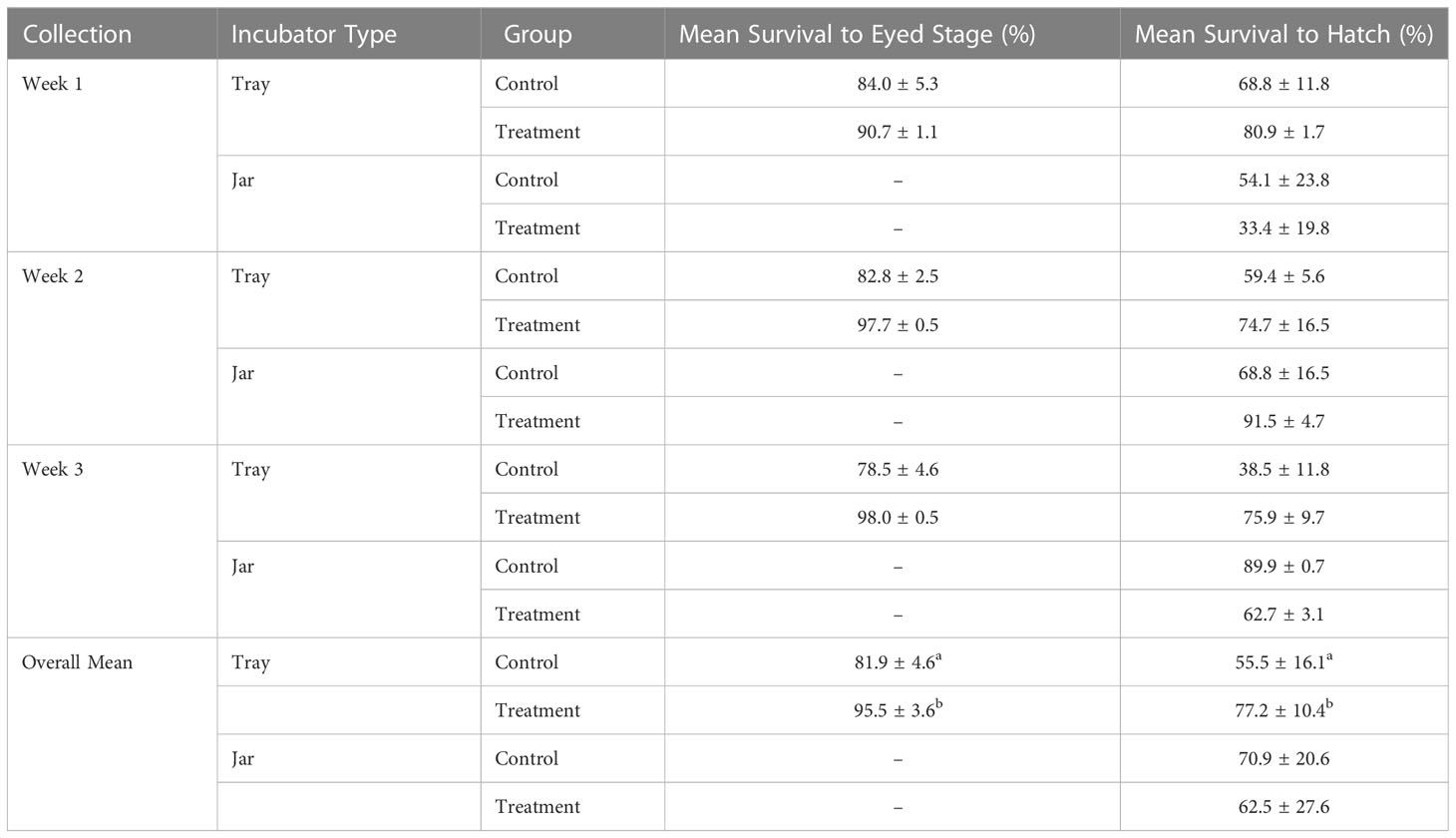Click the 97.7 ± 0.5 cell
Screen dimensions: 1456x838
(898, 324)
